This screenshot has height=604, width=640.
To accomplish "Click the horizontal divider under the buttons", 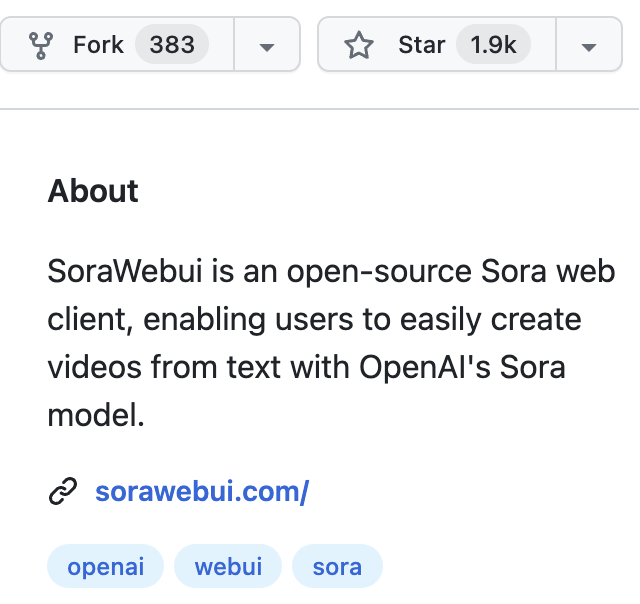I will [320, 109].
